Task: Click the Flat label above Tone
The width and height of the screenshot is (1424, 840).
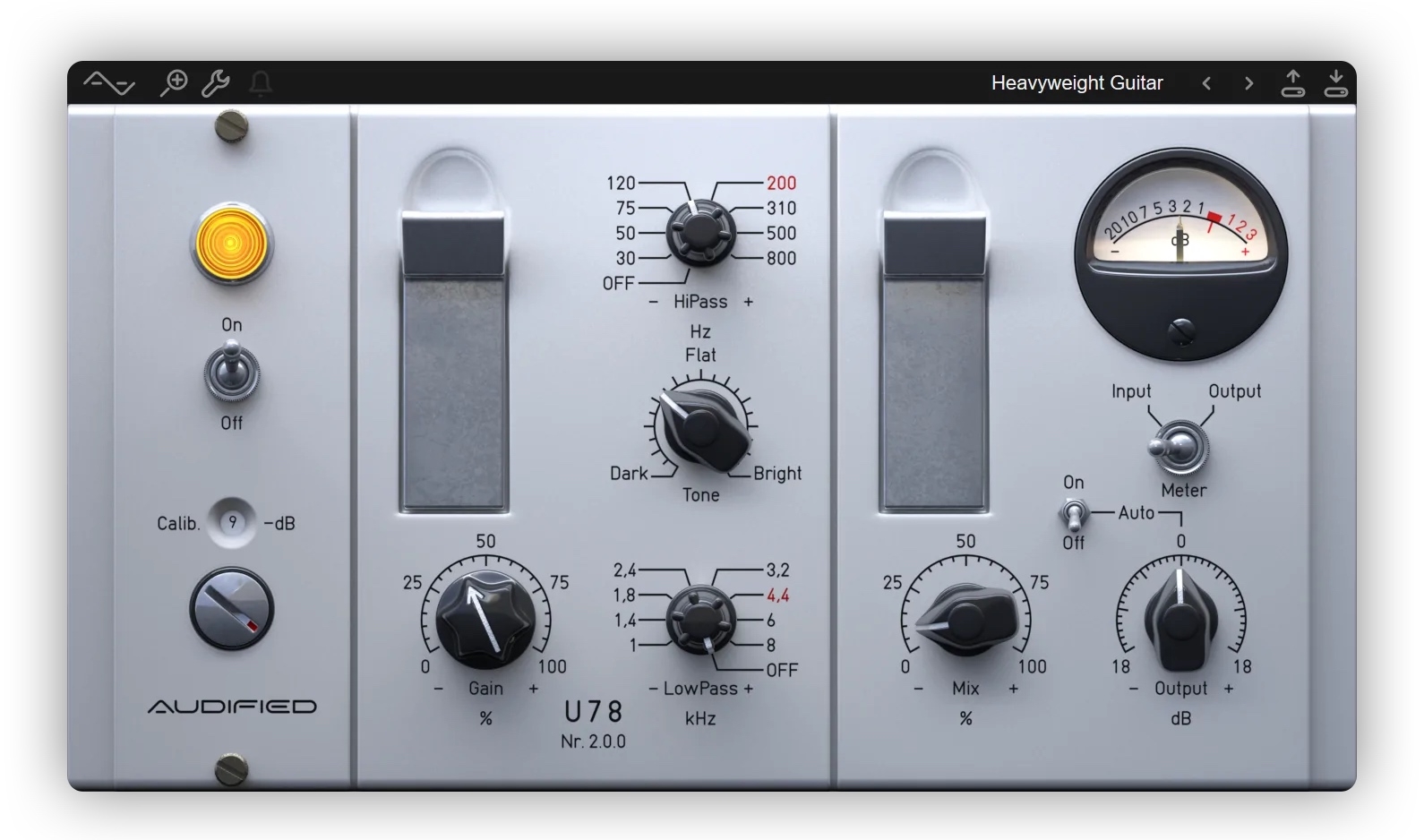Action: [x=700, y=355]
